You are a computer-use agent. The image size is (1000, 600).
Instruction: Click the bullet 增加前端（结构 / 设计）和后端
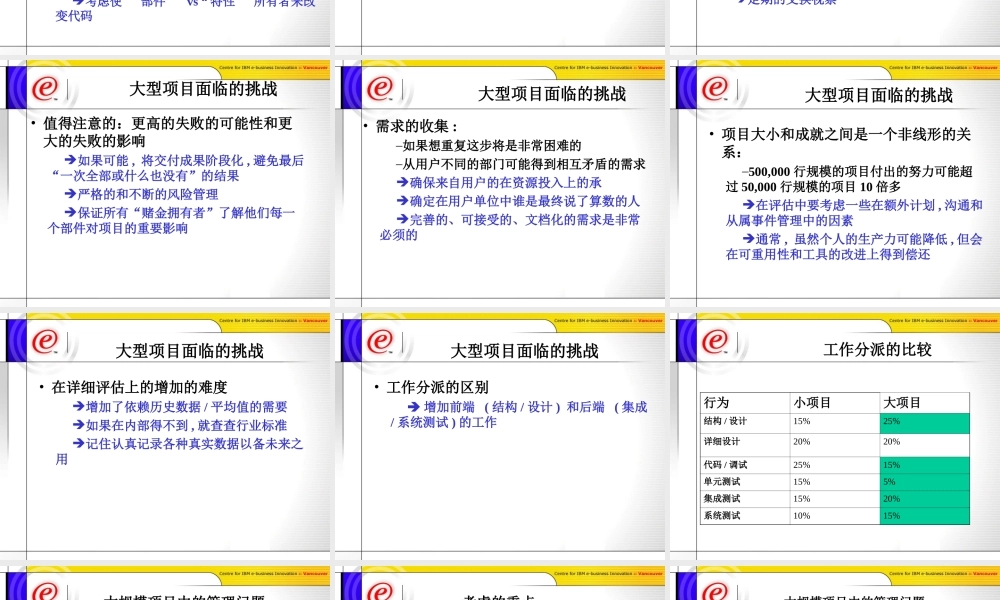click(x=519, y=414)
